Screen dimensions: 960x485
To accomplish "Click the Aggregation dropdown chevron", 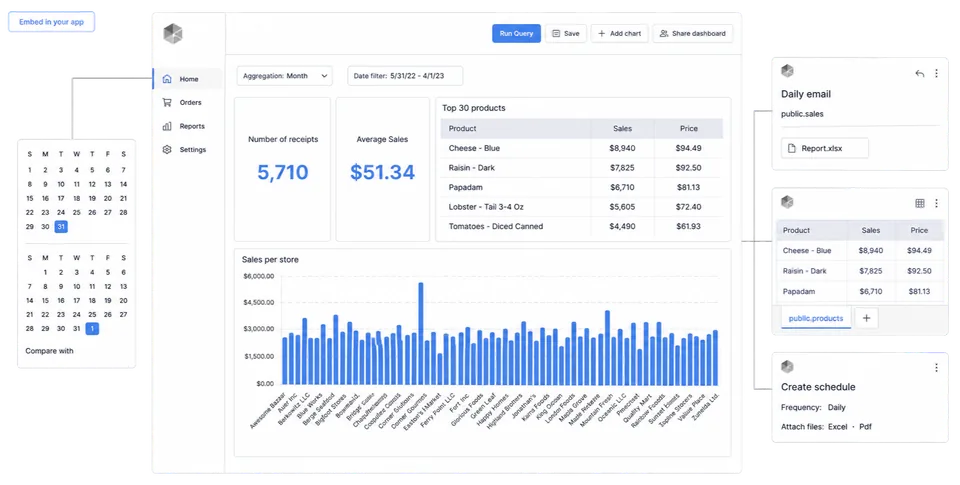I will point(324,76).
